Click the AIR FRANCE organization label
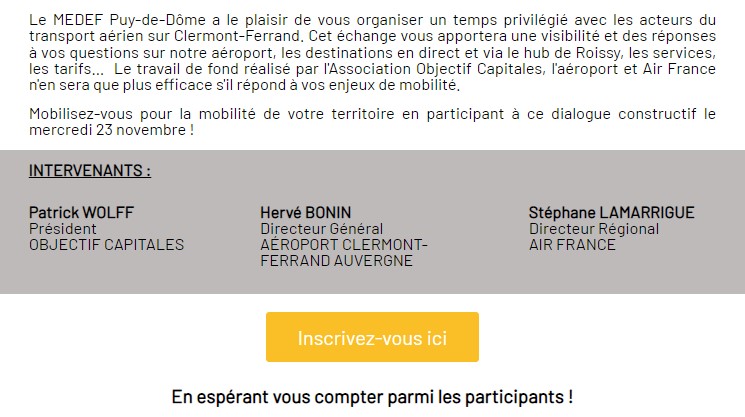745x417 pixels. click(572, 245)
